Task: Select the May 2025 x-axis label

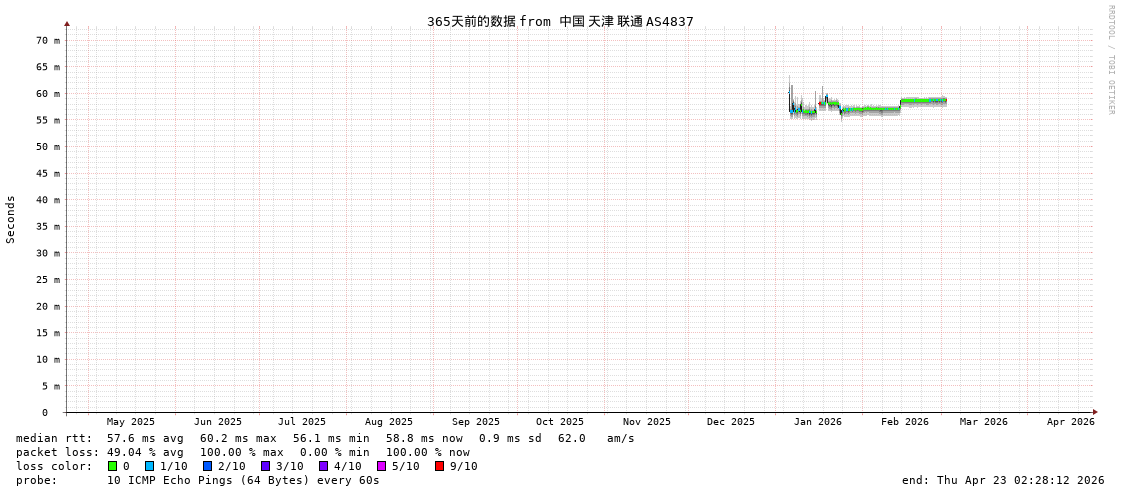Action: click(x=130, y=422)
